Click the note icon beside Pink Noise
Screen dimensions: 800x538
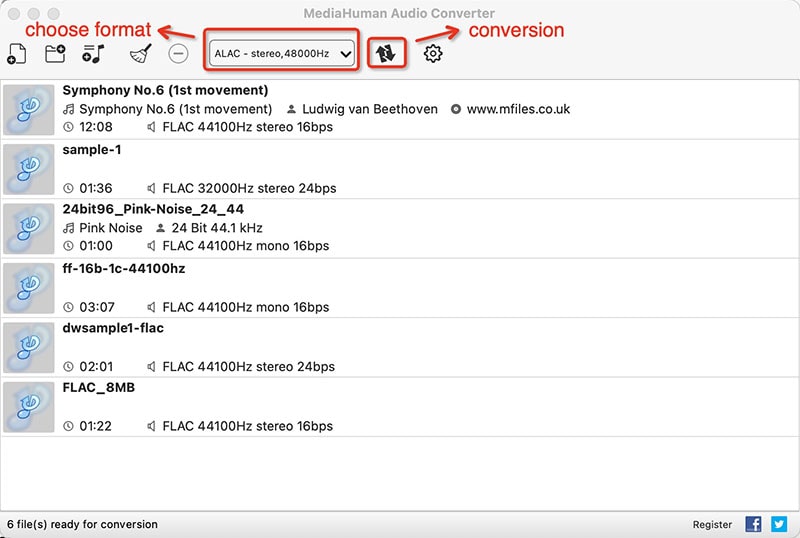tap(68, 228)
